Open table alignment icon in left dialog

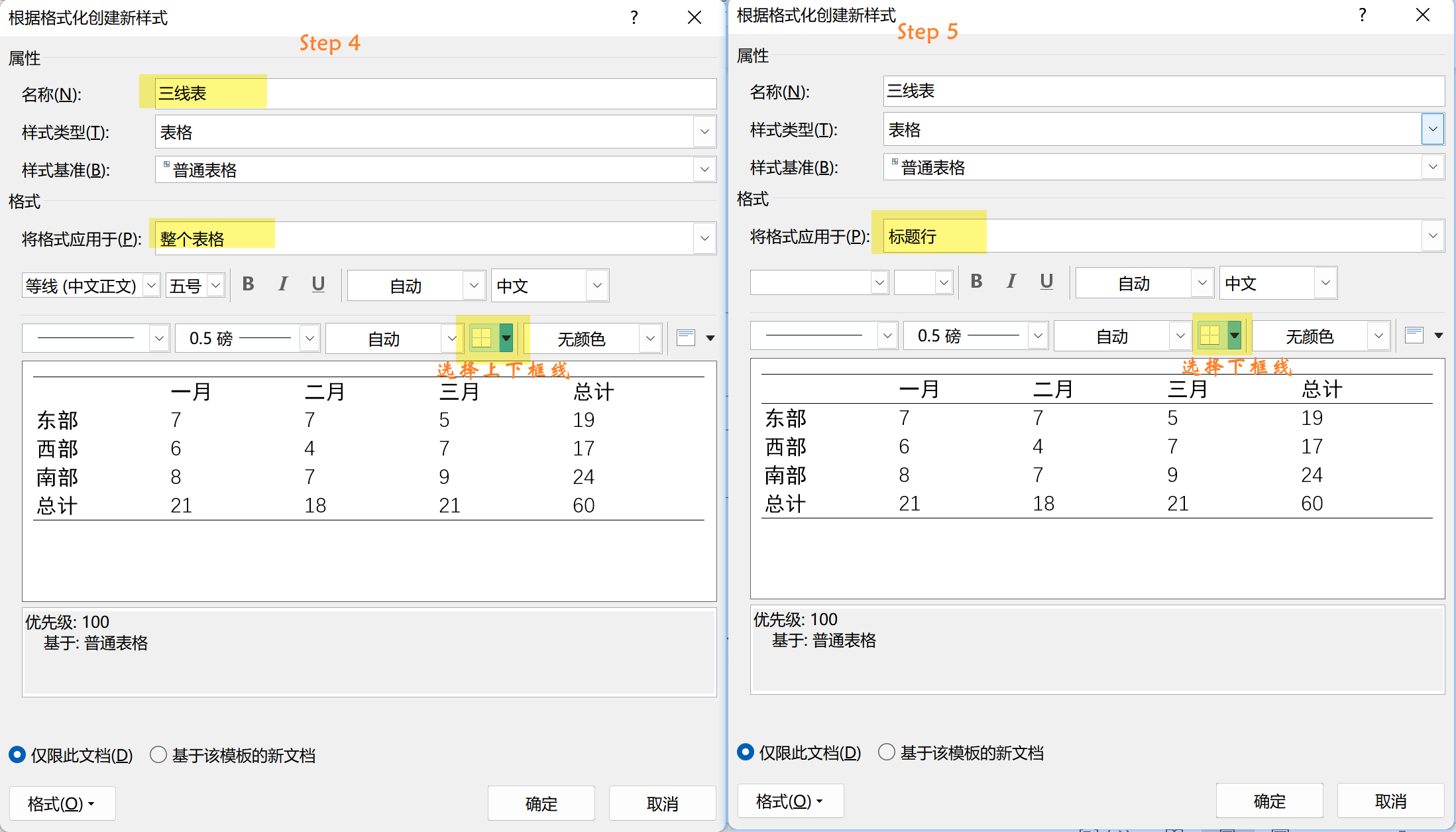(x=686, y=337)
